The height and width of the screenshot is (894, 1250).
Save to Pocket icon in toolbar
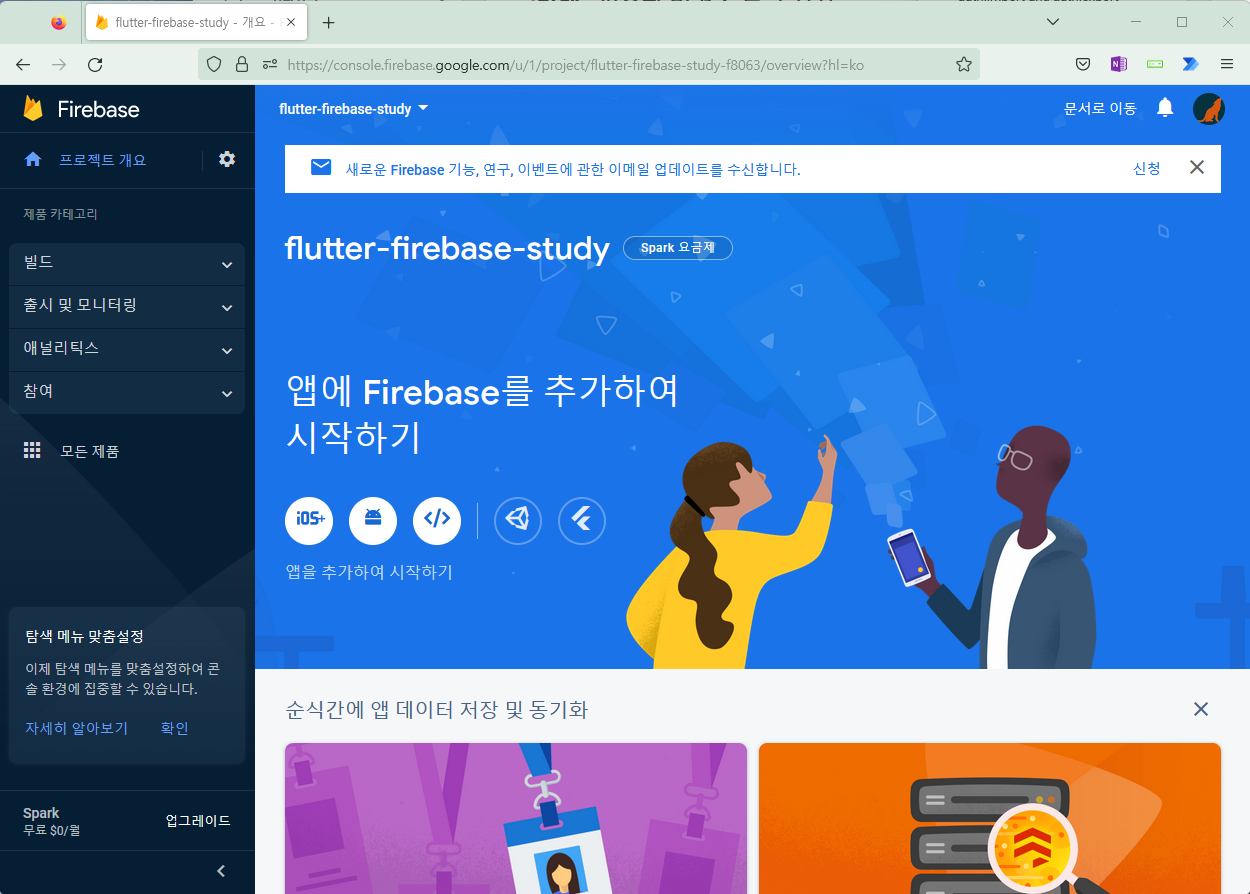[1082, 64]
